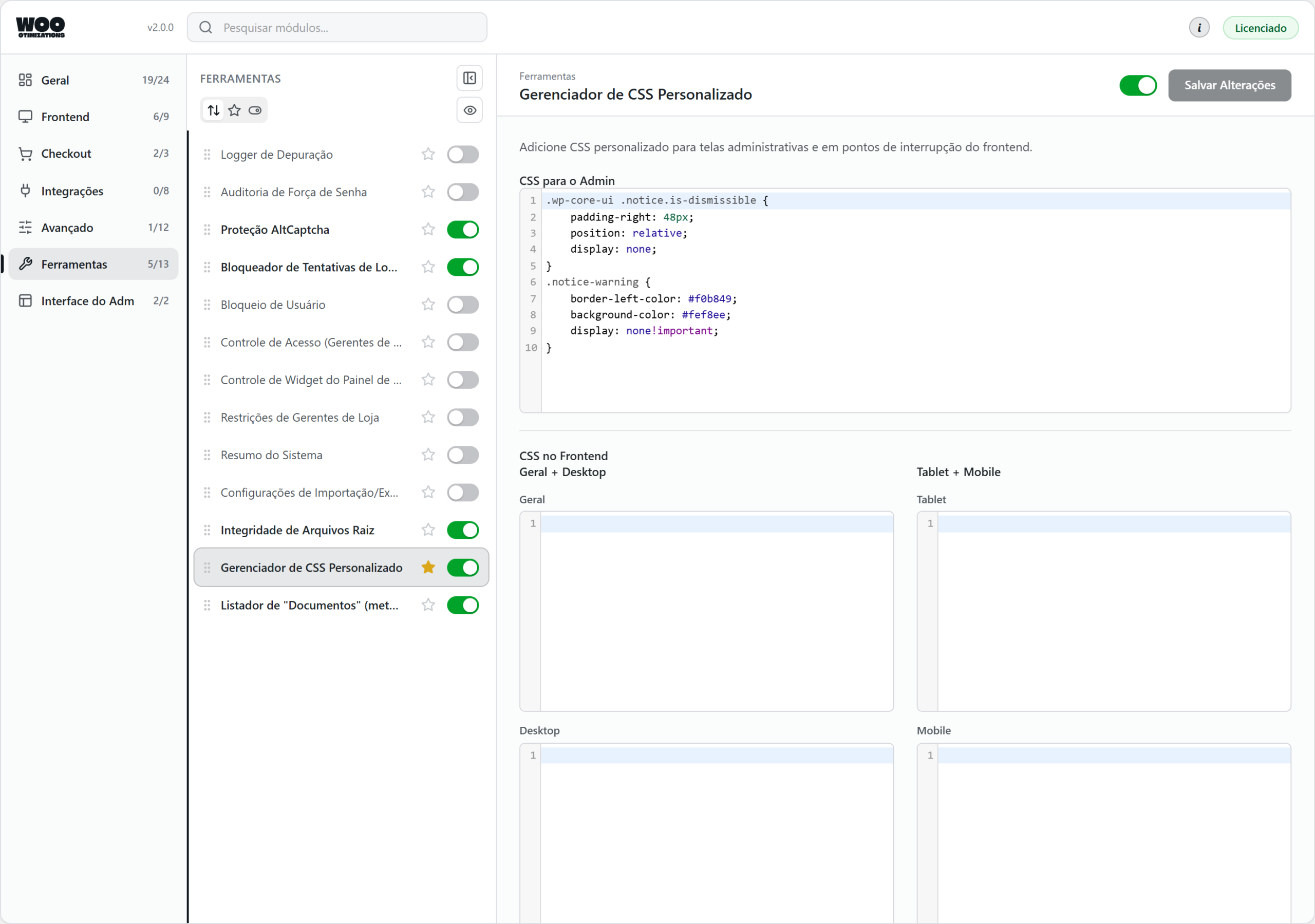Open the Bloqueio de Usuário module
Screen dimensions: 1315x924
pyautogui.click(x=273, y=305)
